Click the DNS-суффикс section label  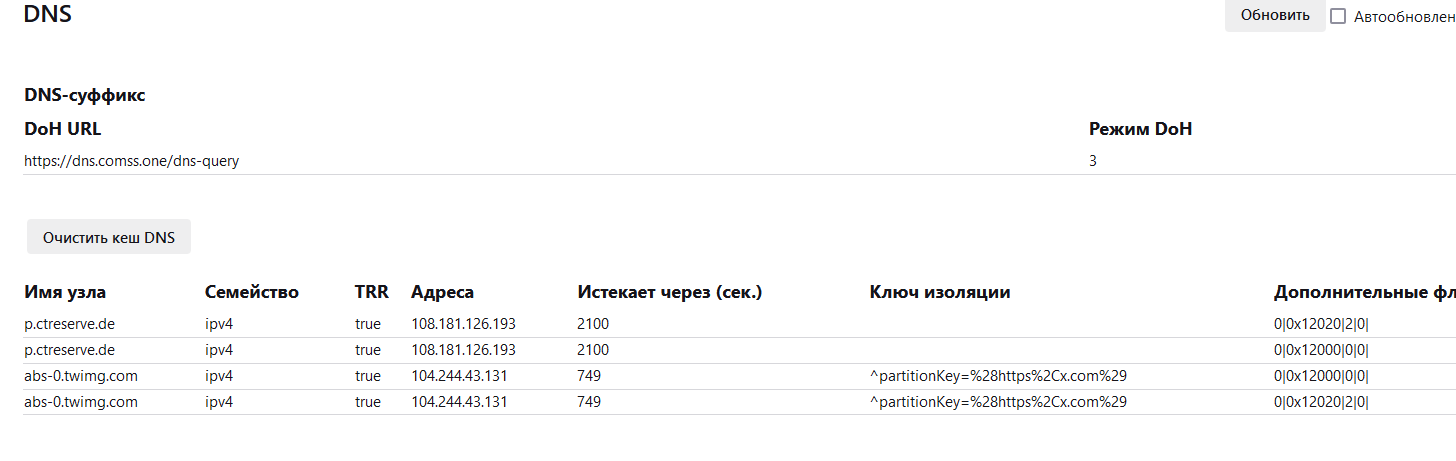(85, 96)
